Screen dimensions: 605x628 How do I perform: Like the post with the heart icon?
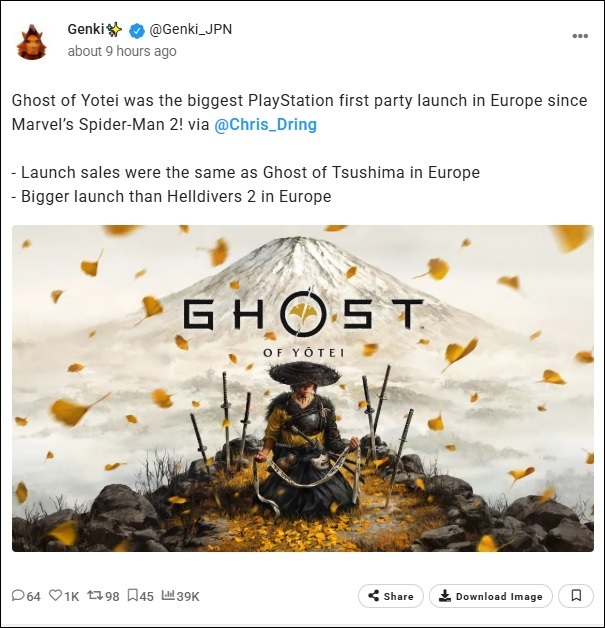click(x=55, y=596)
